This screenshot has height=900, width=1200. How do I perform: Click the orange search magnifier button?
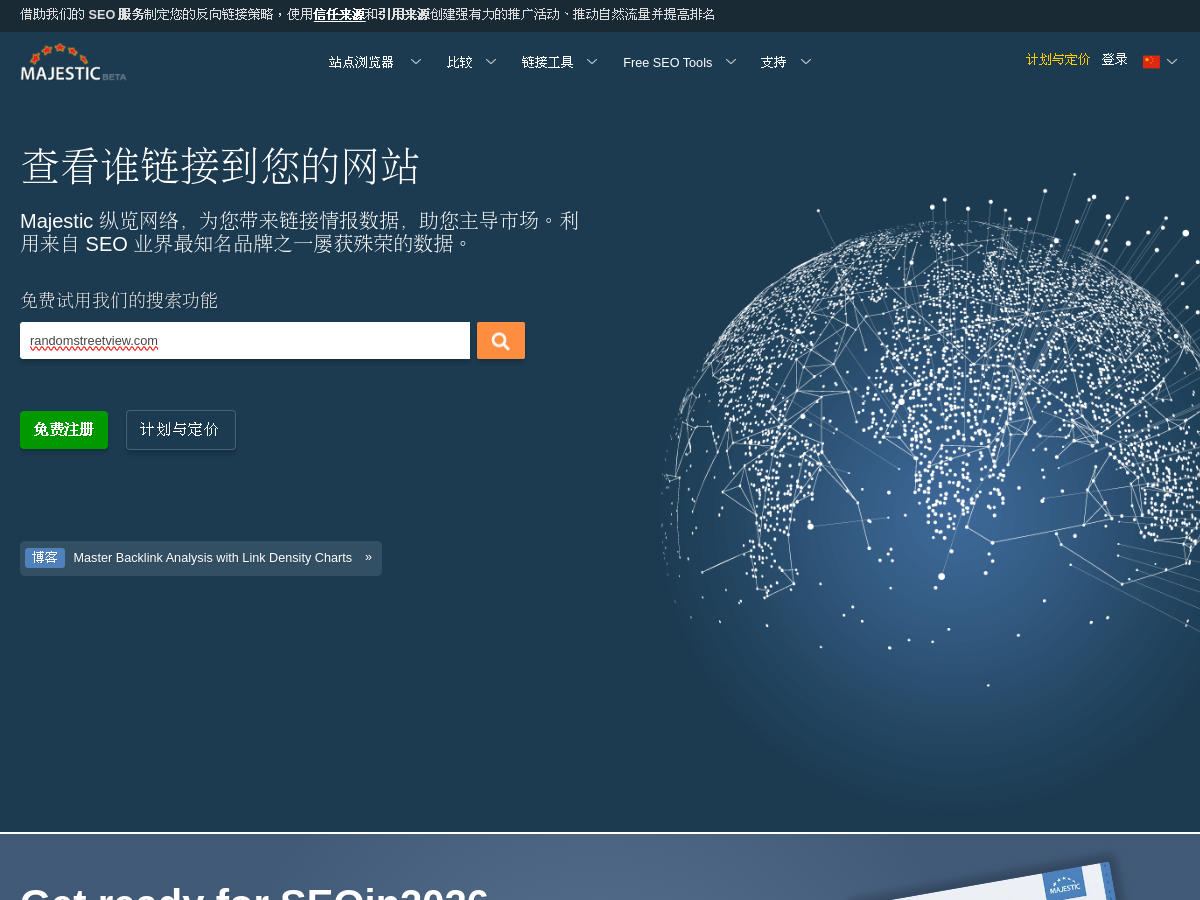coord(501,341)
